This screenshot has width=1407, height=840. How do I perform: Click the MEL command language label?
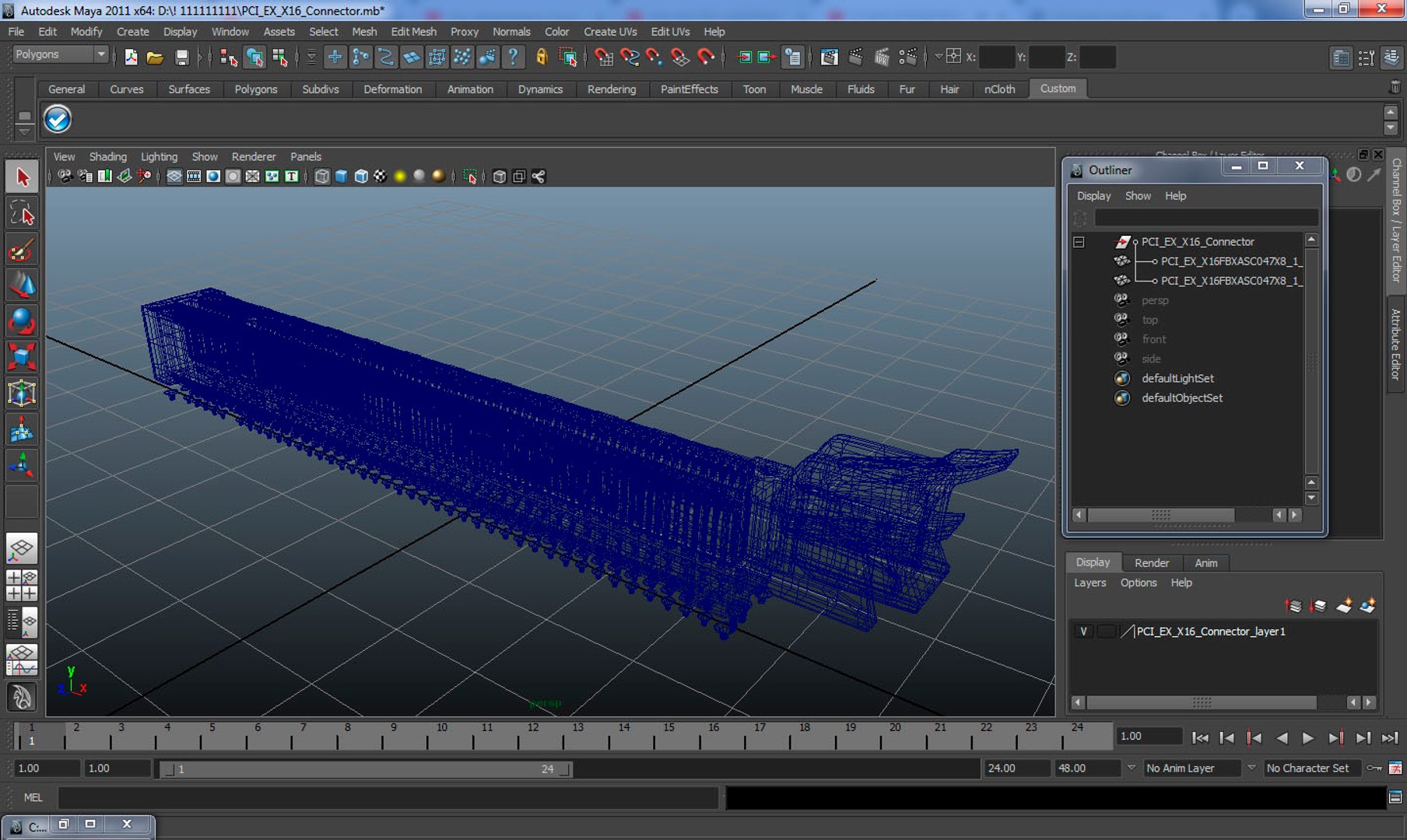[33, 797]
